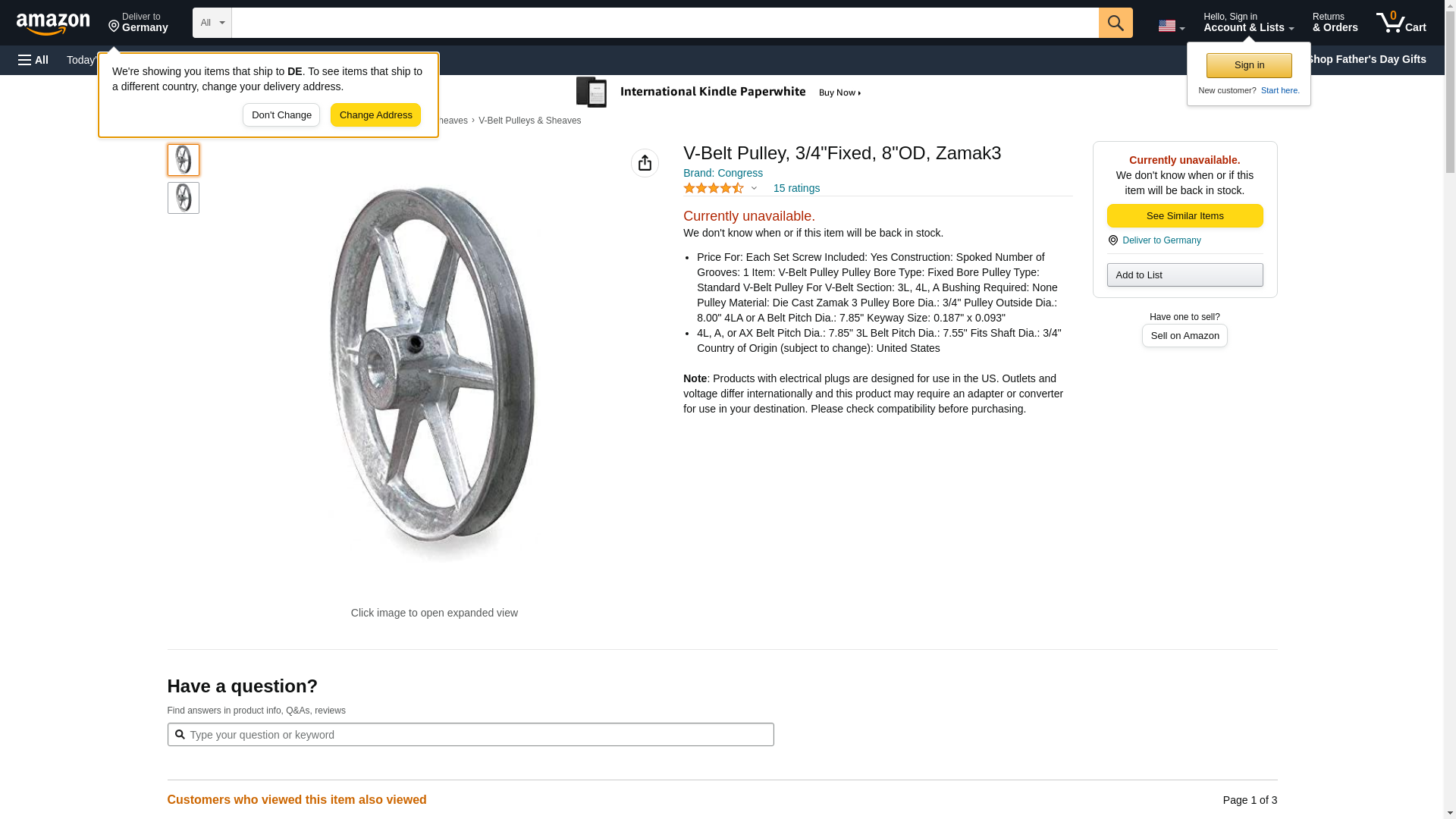Open Returns & Orders
The height and width of the screenshot is (819, 1456).
1335,23
